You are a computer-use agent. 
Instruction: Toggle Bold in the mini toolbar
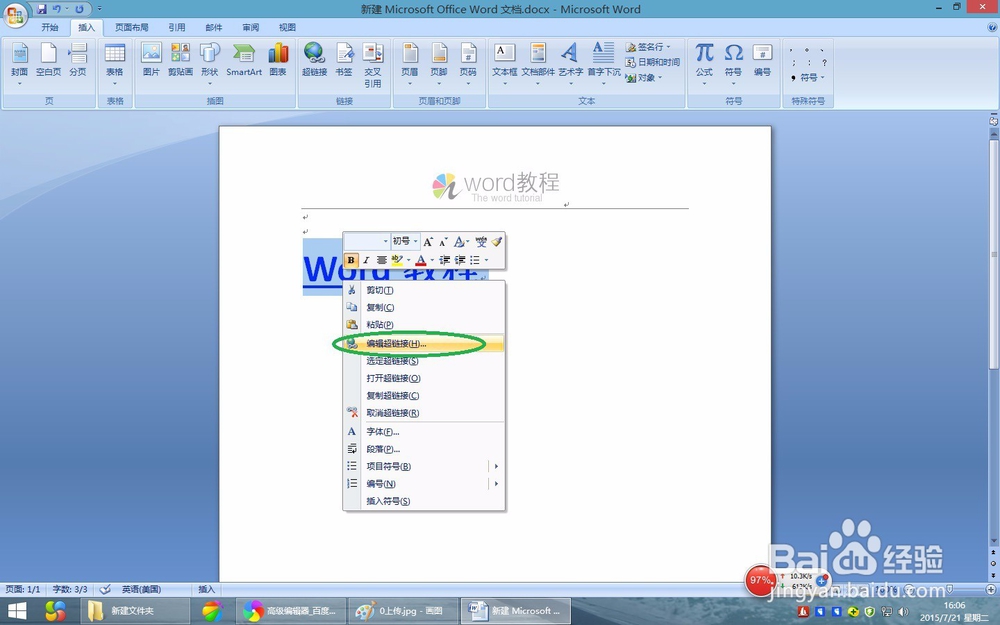point(351,260)
